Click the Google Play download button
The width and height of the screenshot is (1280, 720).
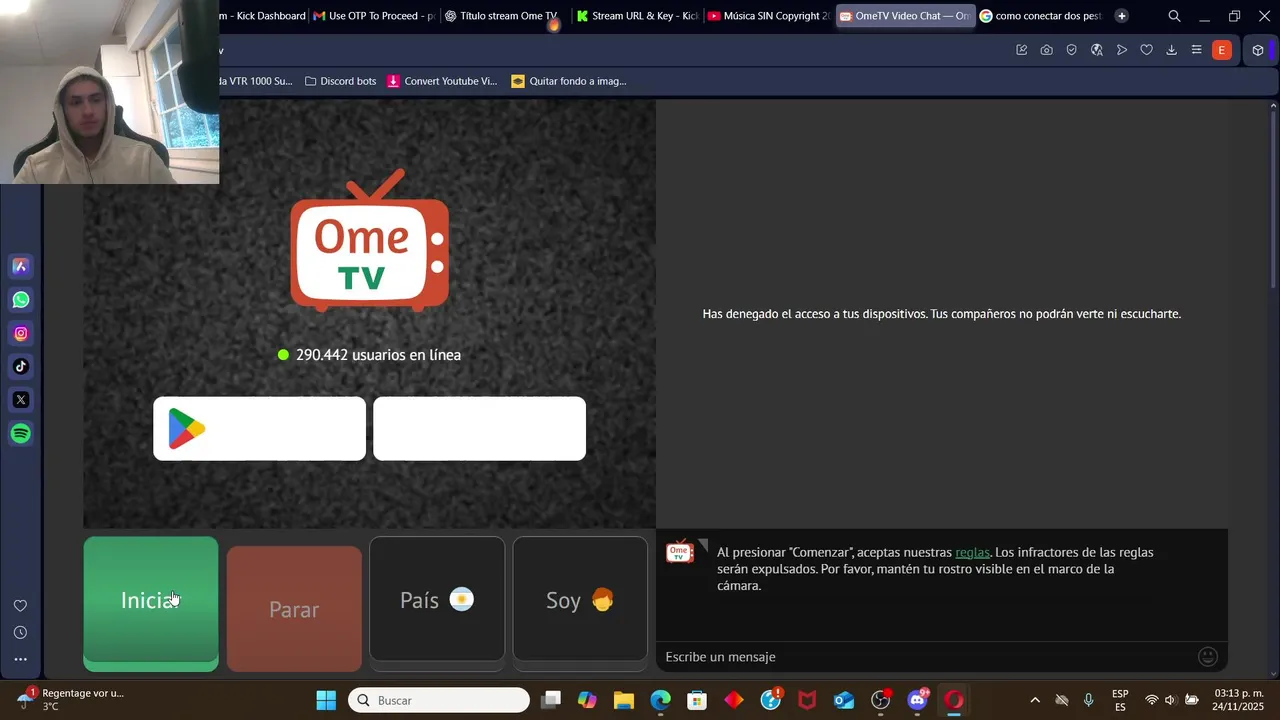pos(260,429)
